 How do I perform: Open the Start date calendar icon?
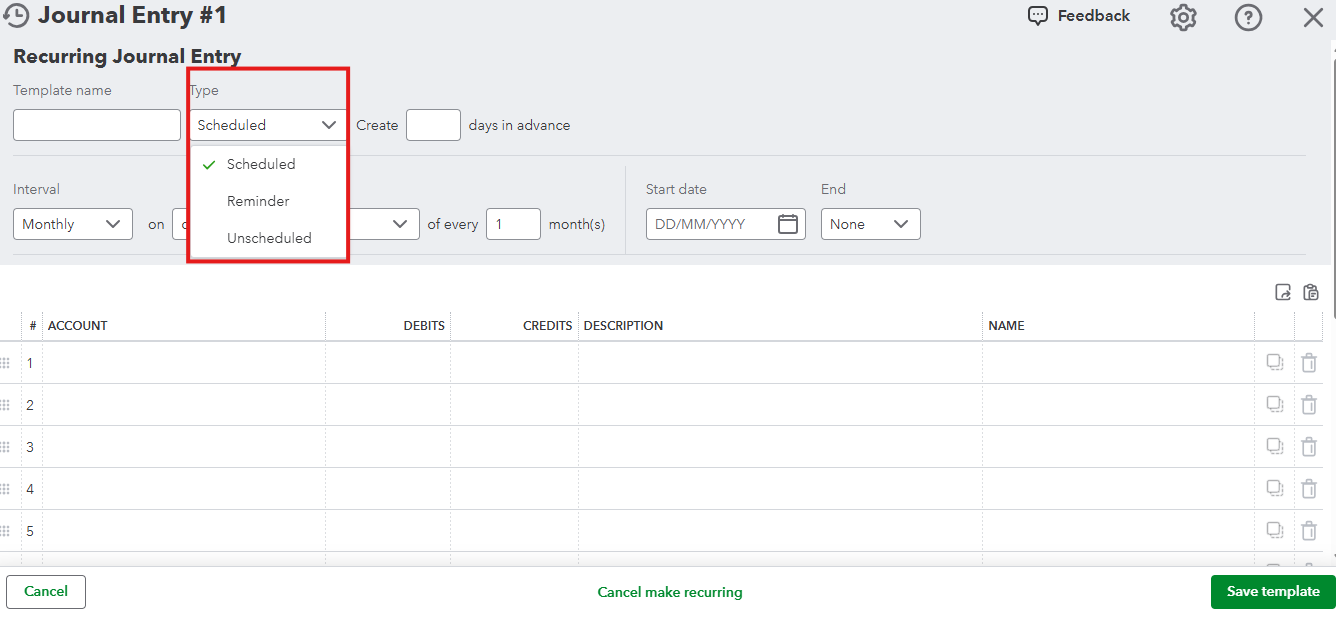(x=788, y=224)
